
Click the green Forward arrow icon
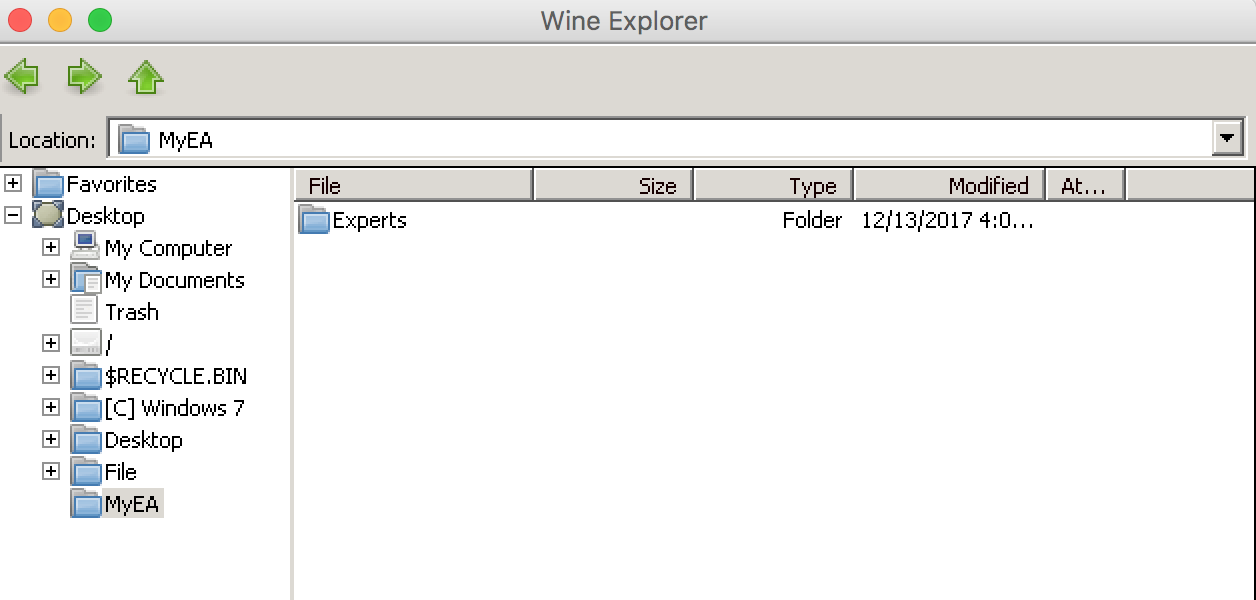tap(84, 76)
